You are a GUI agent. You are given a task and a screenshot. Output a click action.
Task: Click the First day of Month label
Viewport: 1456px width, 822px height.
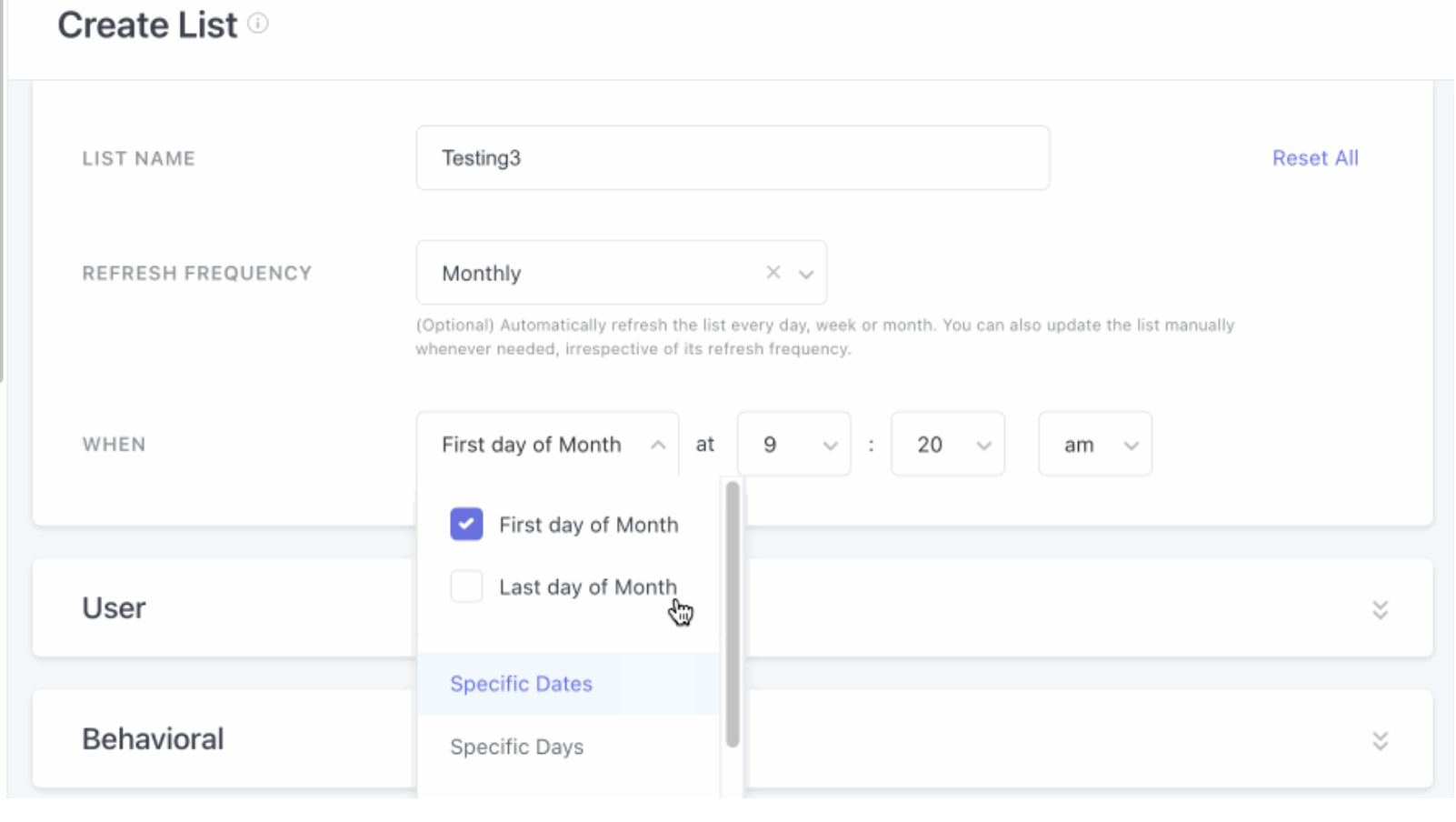(x=588, y=525)
